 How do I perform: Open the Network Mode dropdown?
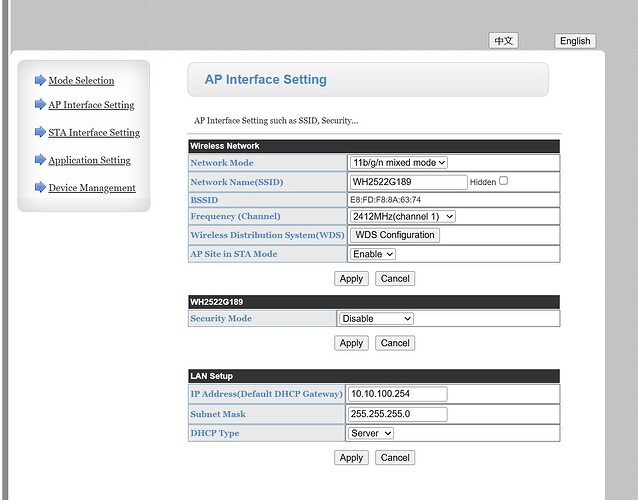[x=398, y=162]
